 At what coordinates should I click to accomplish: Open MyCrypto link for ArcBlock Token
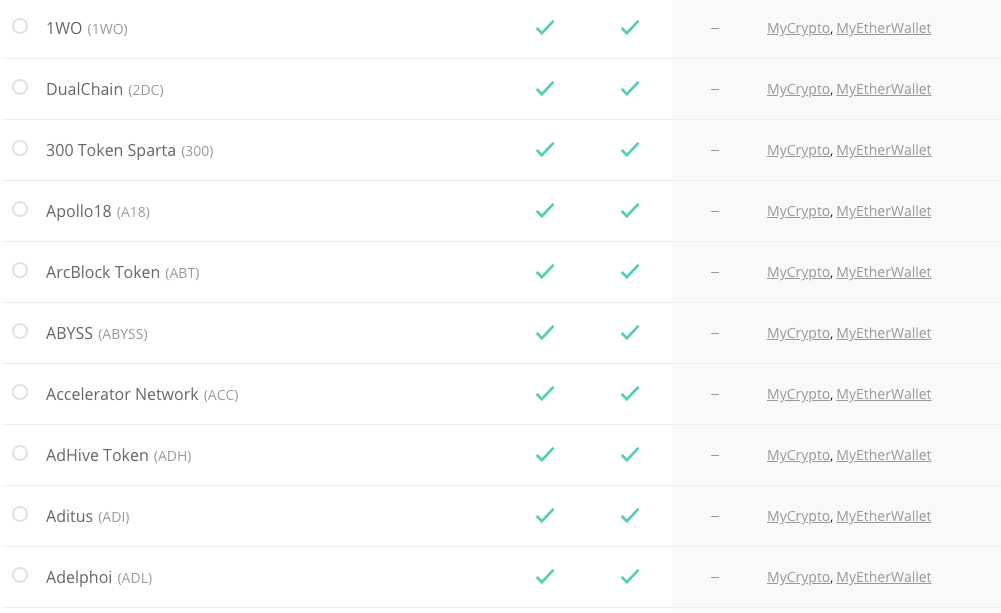point(798,272)
